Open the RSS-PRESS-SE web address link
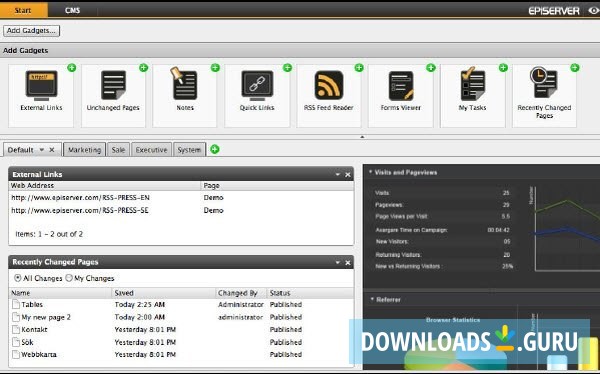 point(80,210)
